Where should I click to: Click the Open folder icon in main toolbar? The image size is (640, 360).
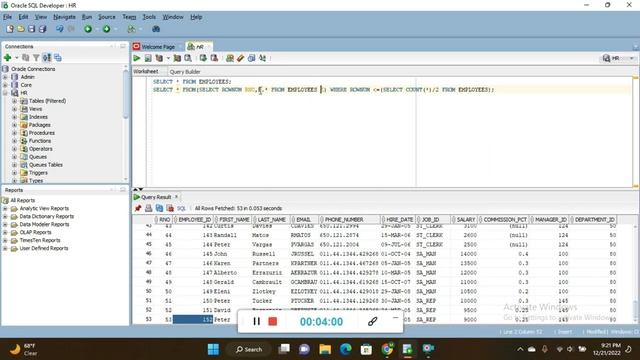pos(20,29)
